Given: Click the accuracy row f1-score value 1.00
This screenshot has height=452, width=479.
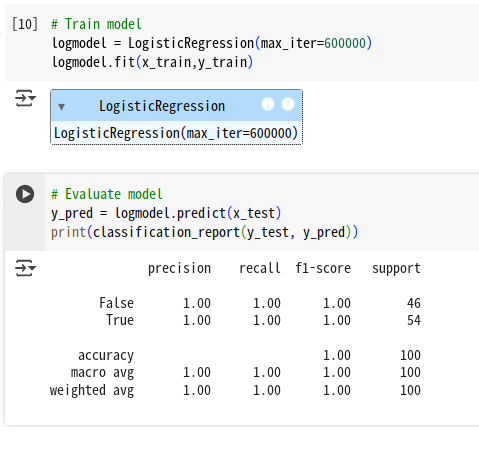Looking at the screenshot, I should 337,355.
